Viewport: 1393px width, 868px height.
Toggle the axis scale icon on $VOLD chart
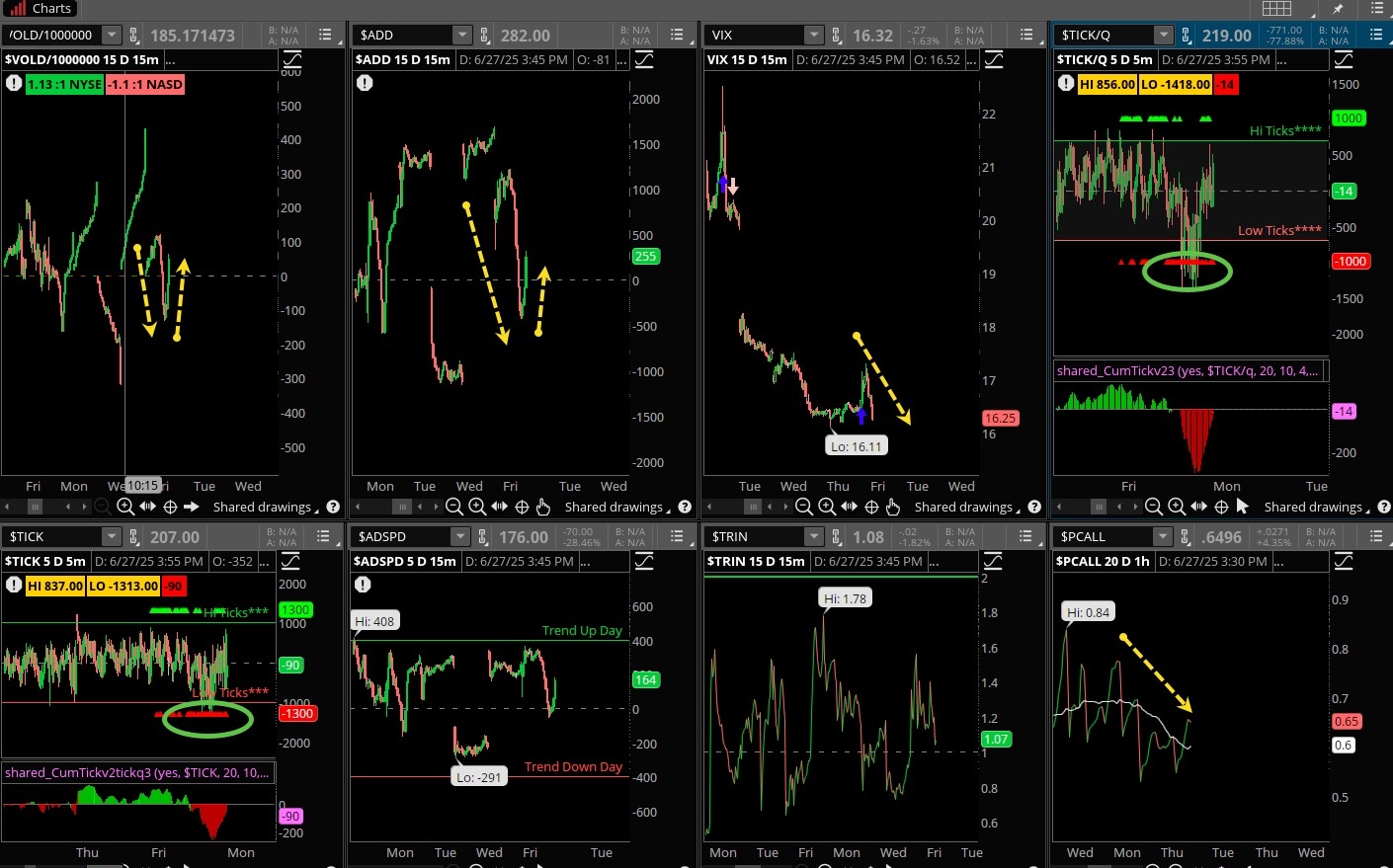click(290, 60)
